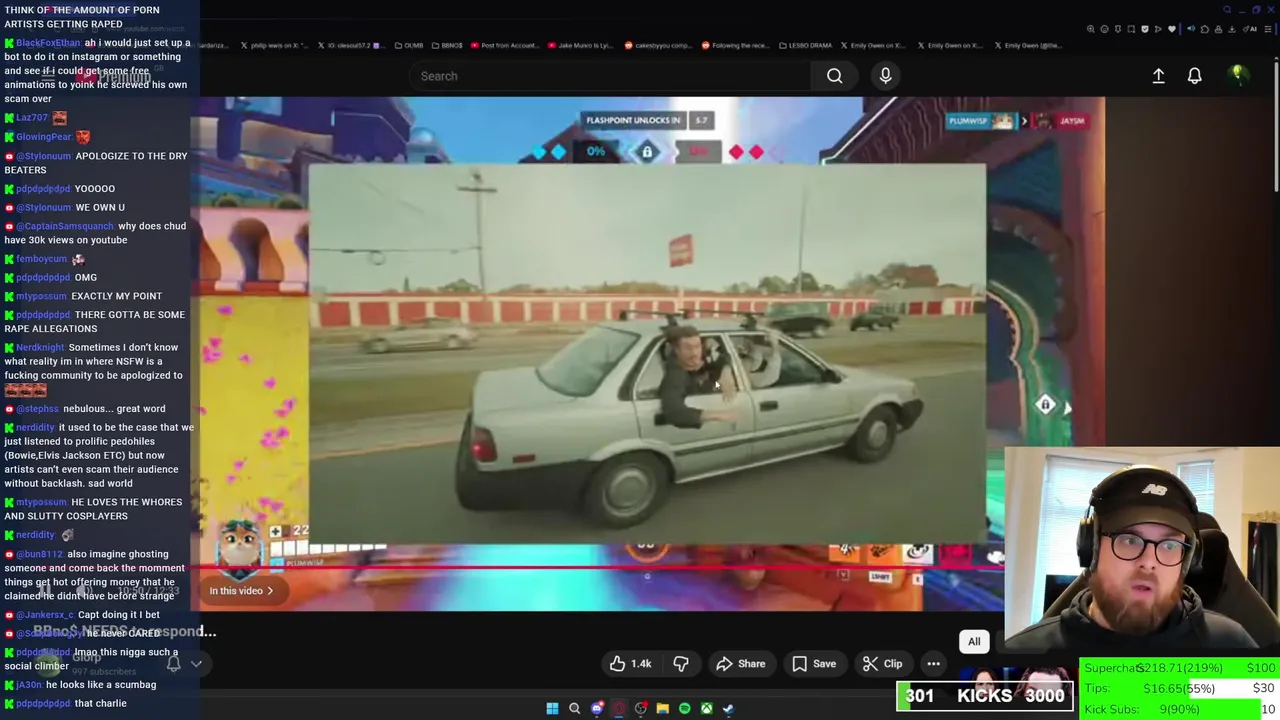The width and height of the screenshot is (1280, 720).
Task: Open the upload/create icon in YouTube header
Action: (x=1158, y=76)
